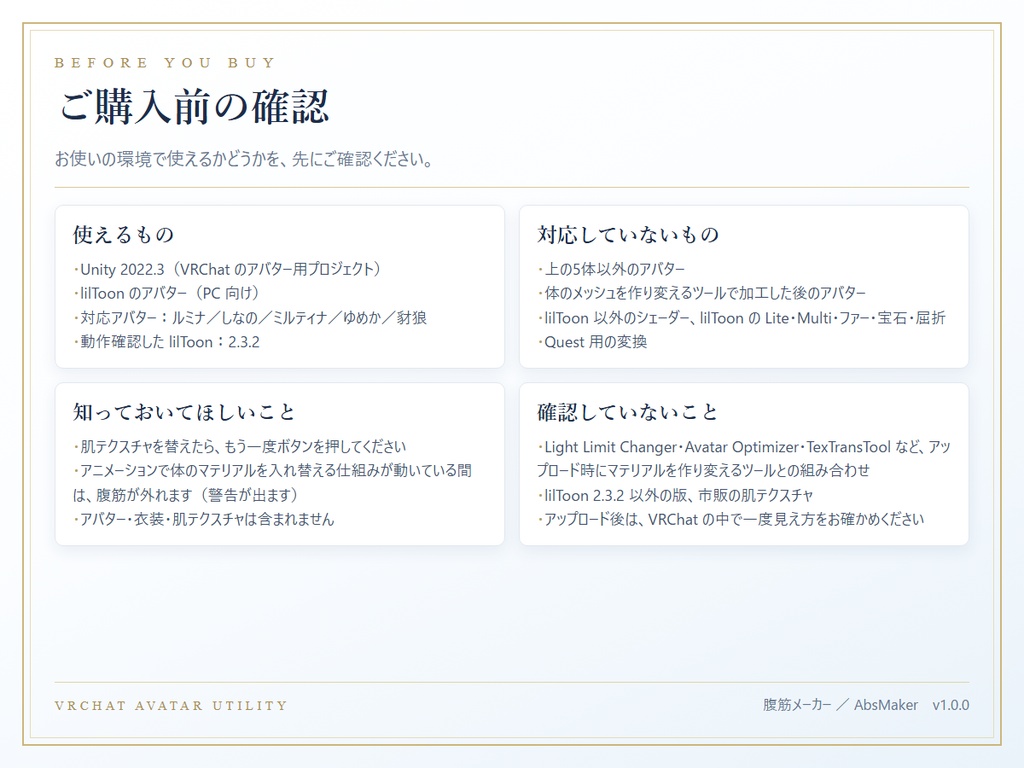
Task: Click the card heading '知っておいてほしいこと'
Action: pyautogui.click(x=184, y=412)
